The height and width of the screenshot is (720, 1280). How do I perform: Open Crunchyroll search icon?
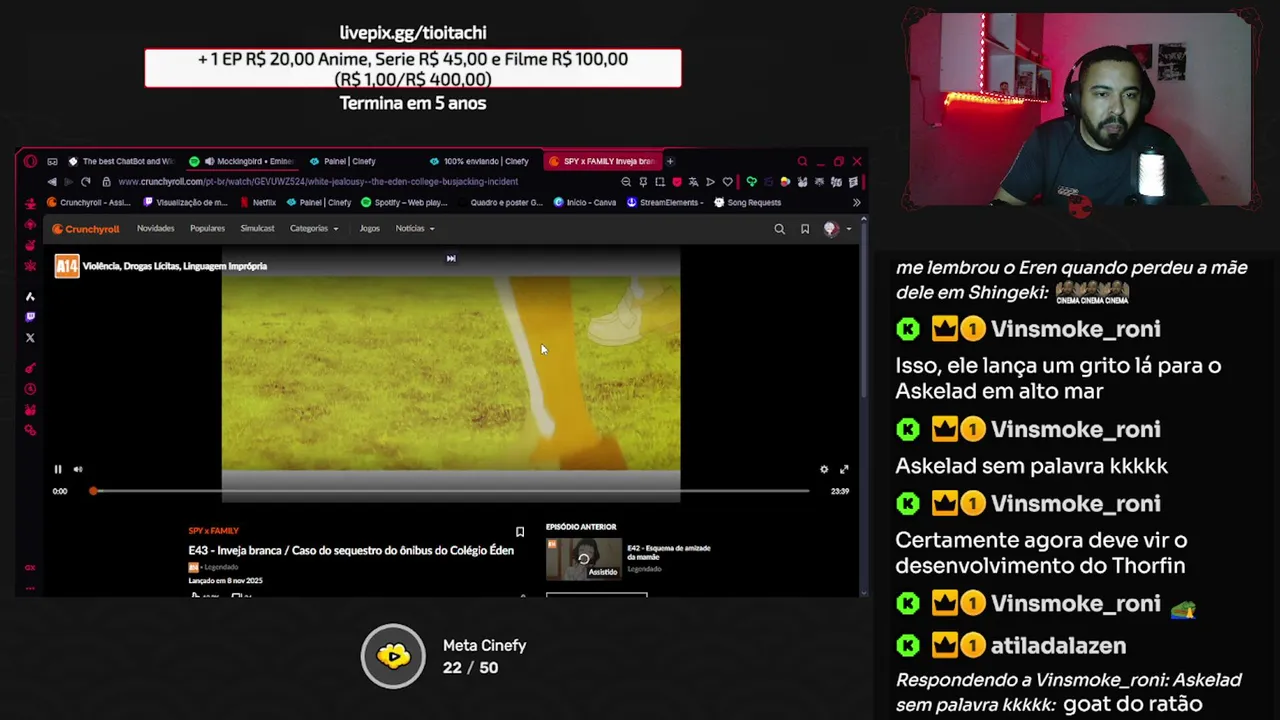point(779,229)
